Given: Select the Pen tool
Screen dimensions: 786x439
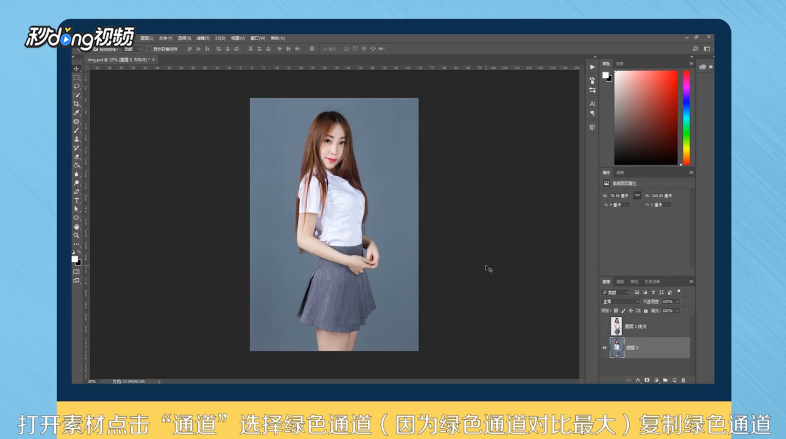Looking at the screenshot, I should (x=77, y=192).
